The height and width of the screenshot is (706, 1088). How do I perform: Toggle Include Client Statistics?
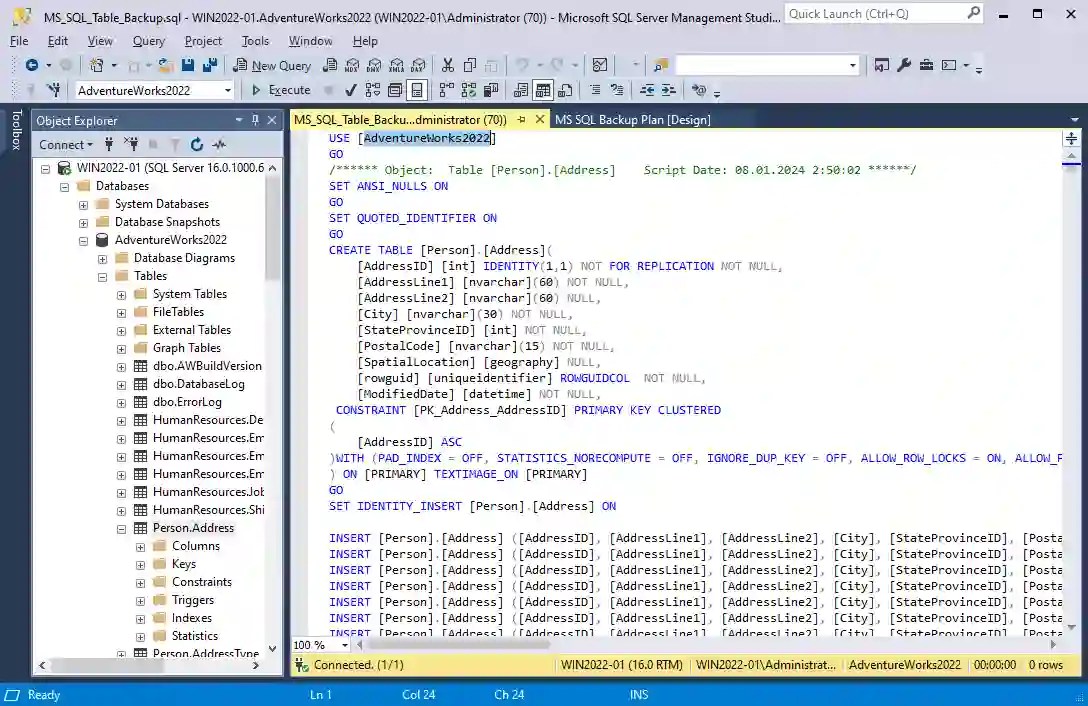tap(491, 90)
